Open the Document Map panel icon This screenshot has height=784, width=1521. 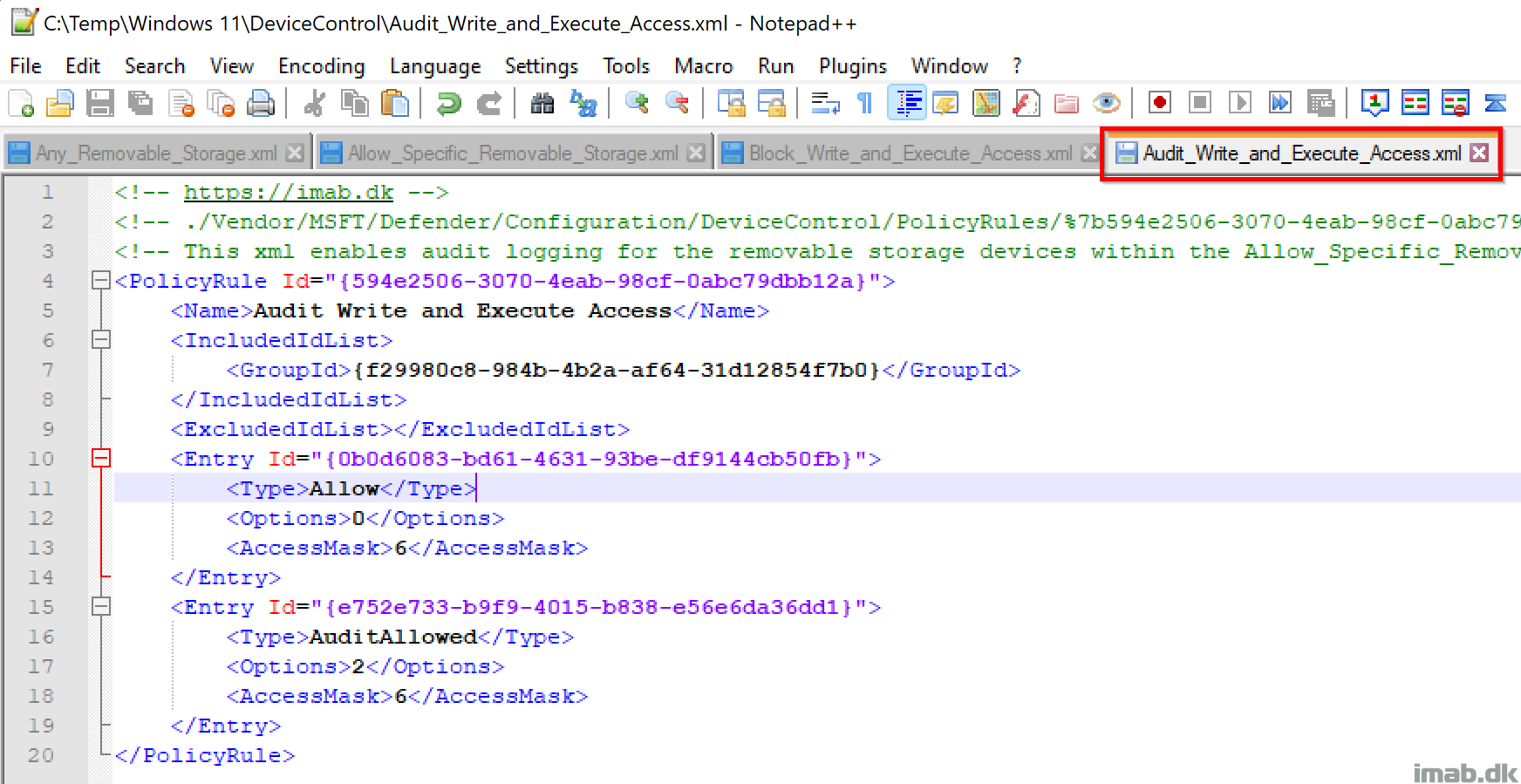coord(986,103)
